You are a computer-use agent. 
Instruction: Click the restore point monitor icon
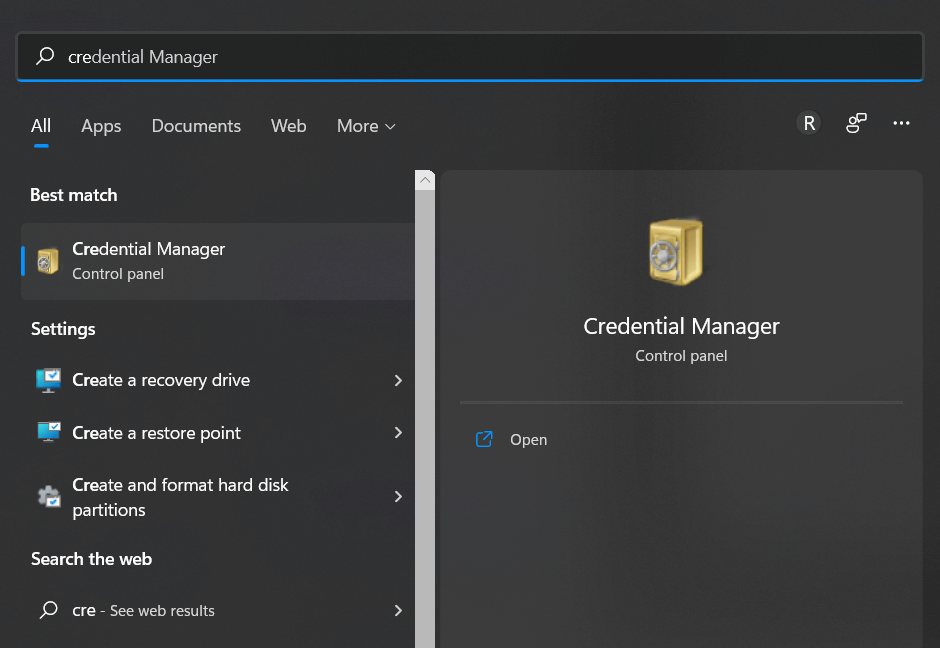49,432
